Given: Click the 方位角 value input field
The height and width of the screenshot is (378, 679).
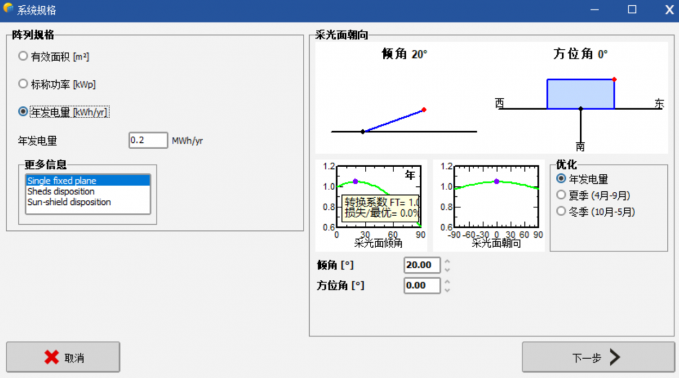Looking at the screenshot, I should (422, 285).
